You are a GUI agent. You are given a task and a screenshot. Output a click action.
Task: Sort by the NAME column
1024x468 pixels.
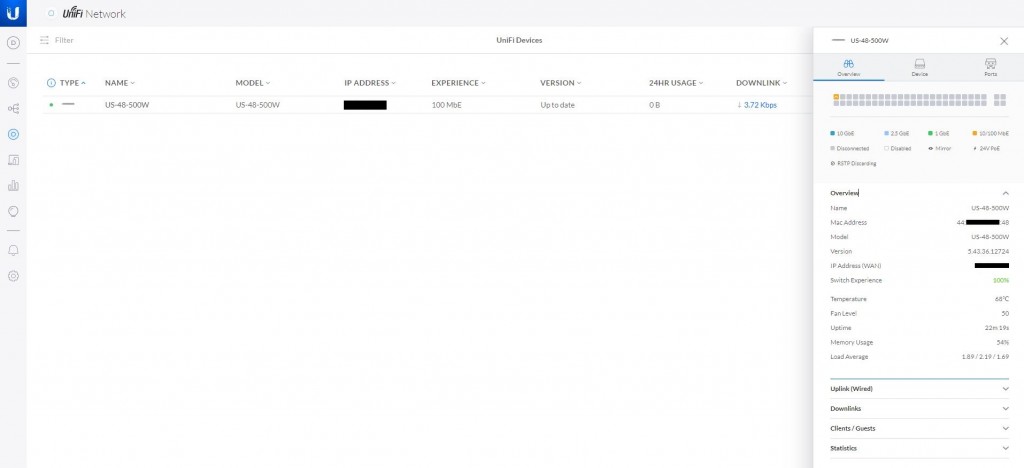120,83
